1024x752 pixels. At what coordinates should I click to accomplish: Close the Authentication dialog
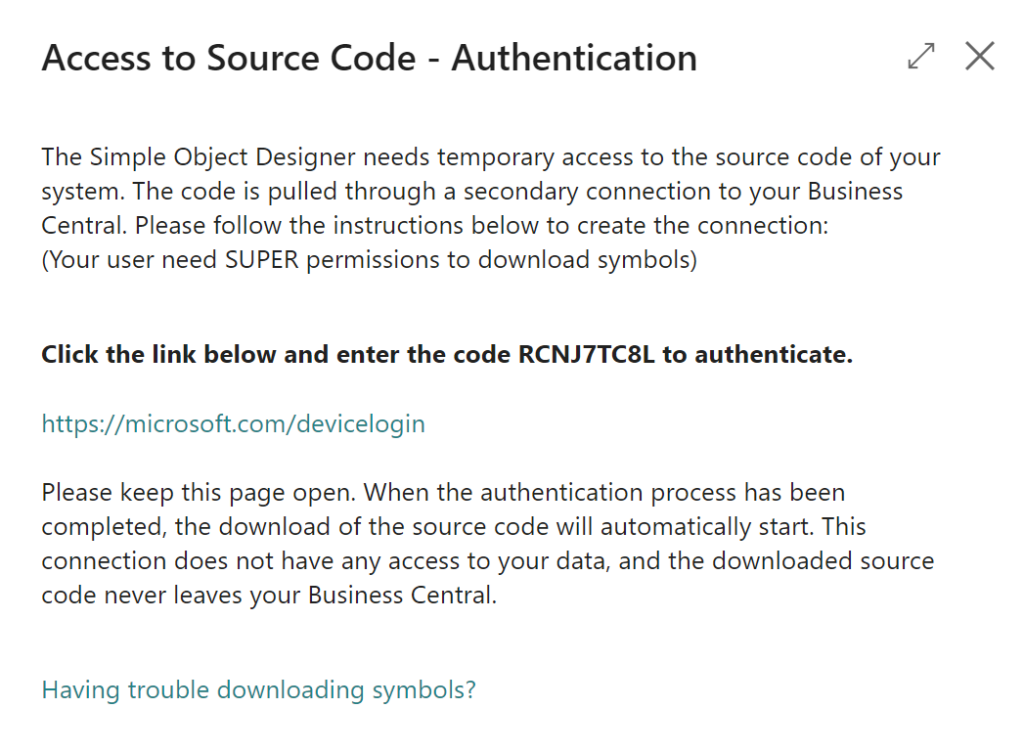979,57
